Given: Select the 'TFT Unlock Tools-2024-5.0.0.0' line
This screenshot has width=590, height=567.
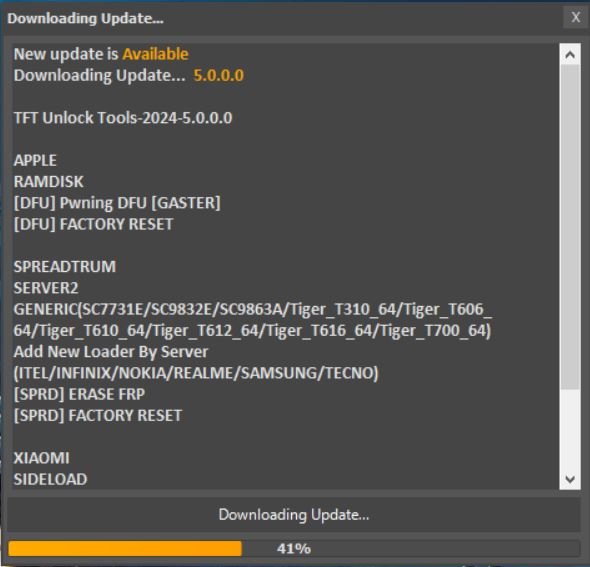Looking at the screenshot, I should (123, 118).
